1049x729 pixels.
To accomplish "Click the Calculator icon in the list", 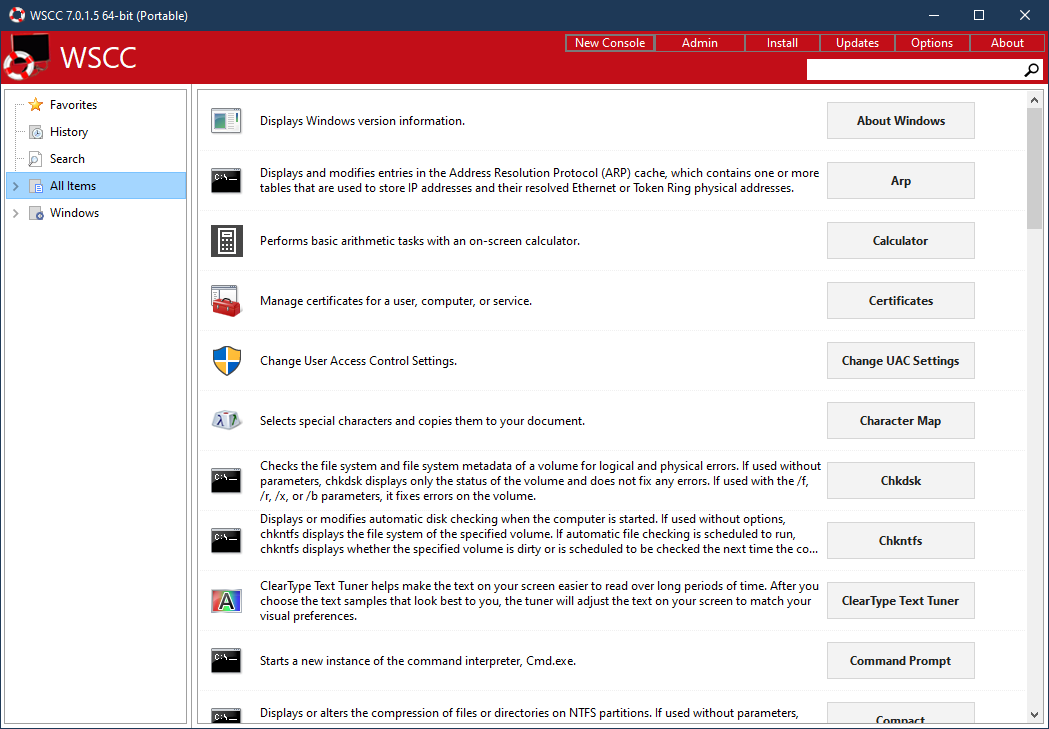I will (226, 241).
